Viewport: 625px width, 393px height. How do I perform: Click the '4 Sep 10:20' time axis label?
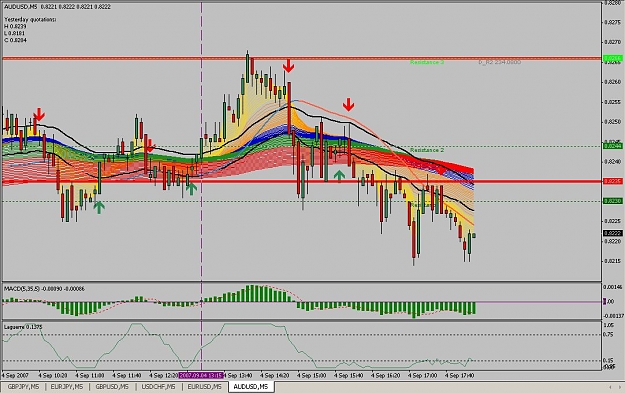(x=53, y=375)
